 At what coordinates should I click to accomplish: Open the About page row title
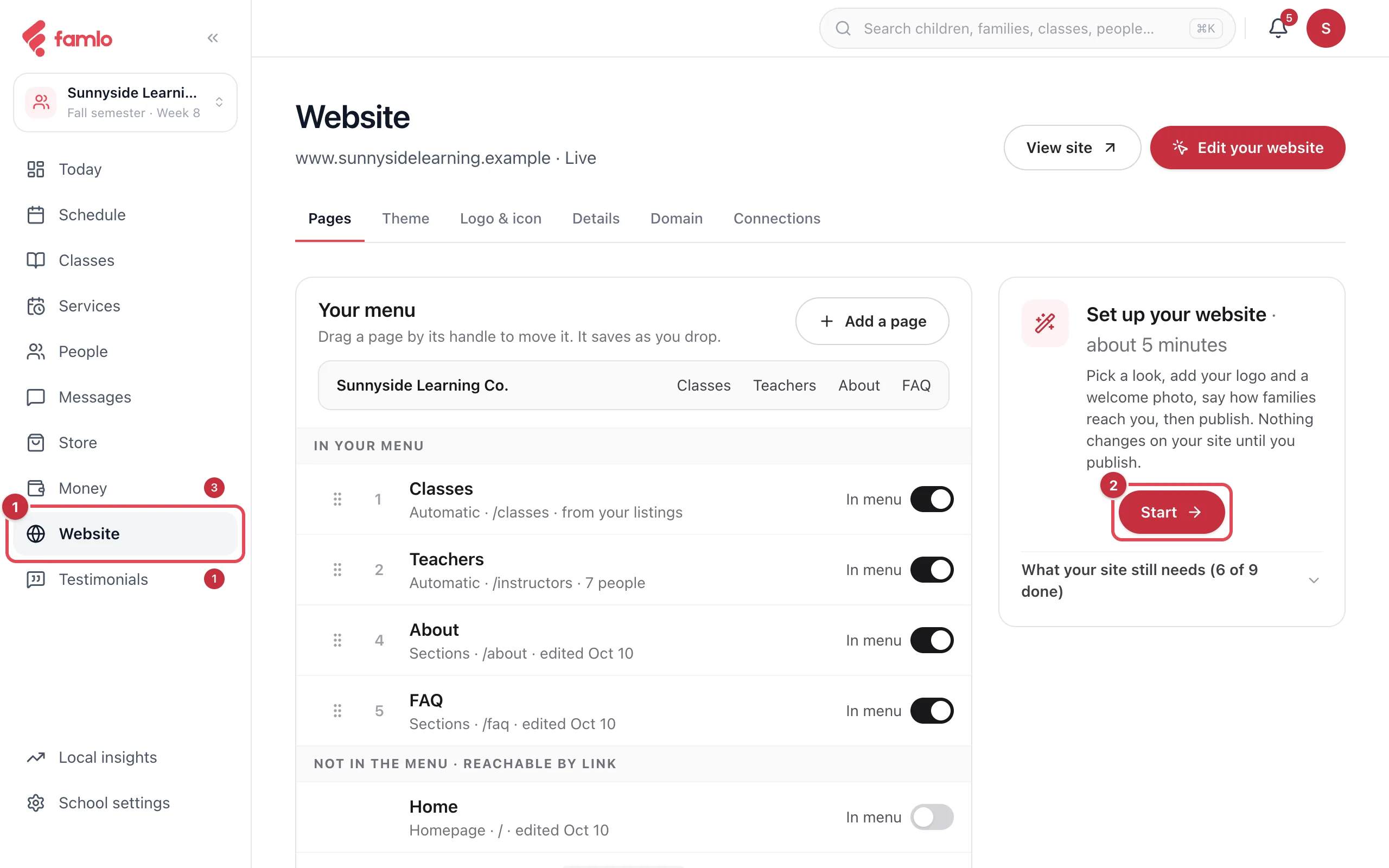(434, 630)
